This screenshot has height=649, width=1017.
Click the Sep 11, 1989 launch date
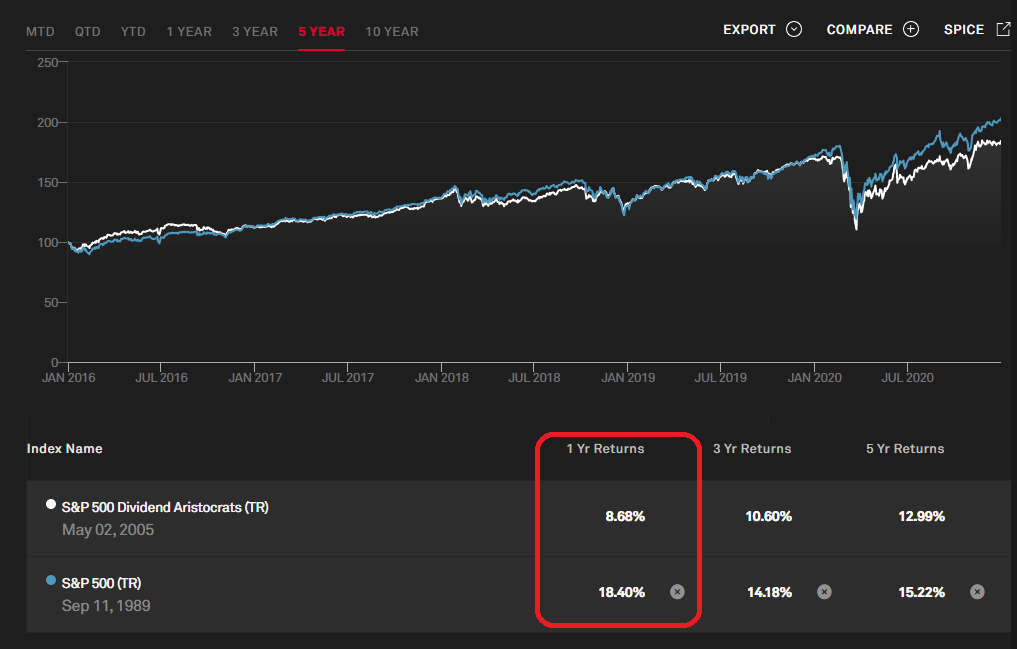(x=106, y=606)
